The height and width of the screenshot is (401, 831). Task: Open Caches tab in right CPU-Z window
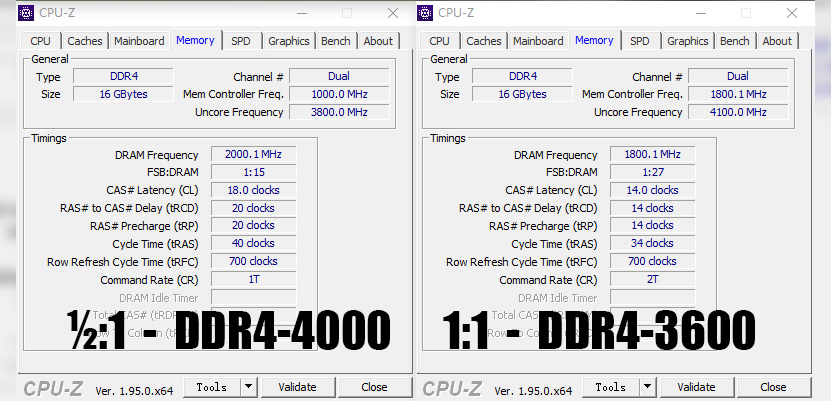[x=484, y=41]
